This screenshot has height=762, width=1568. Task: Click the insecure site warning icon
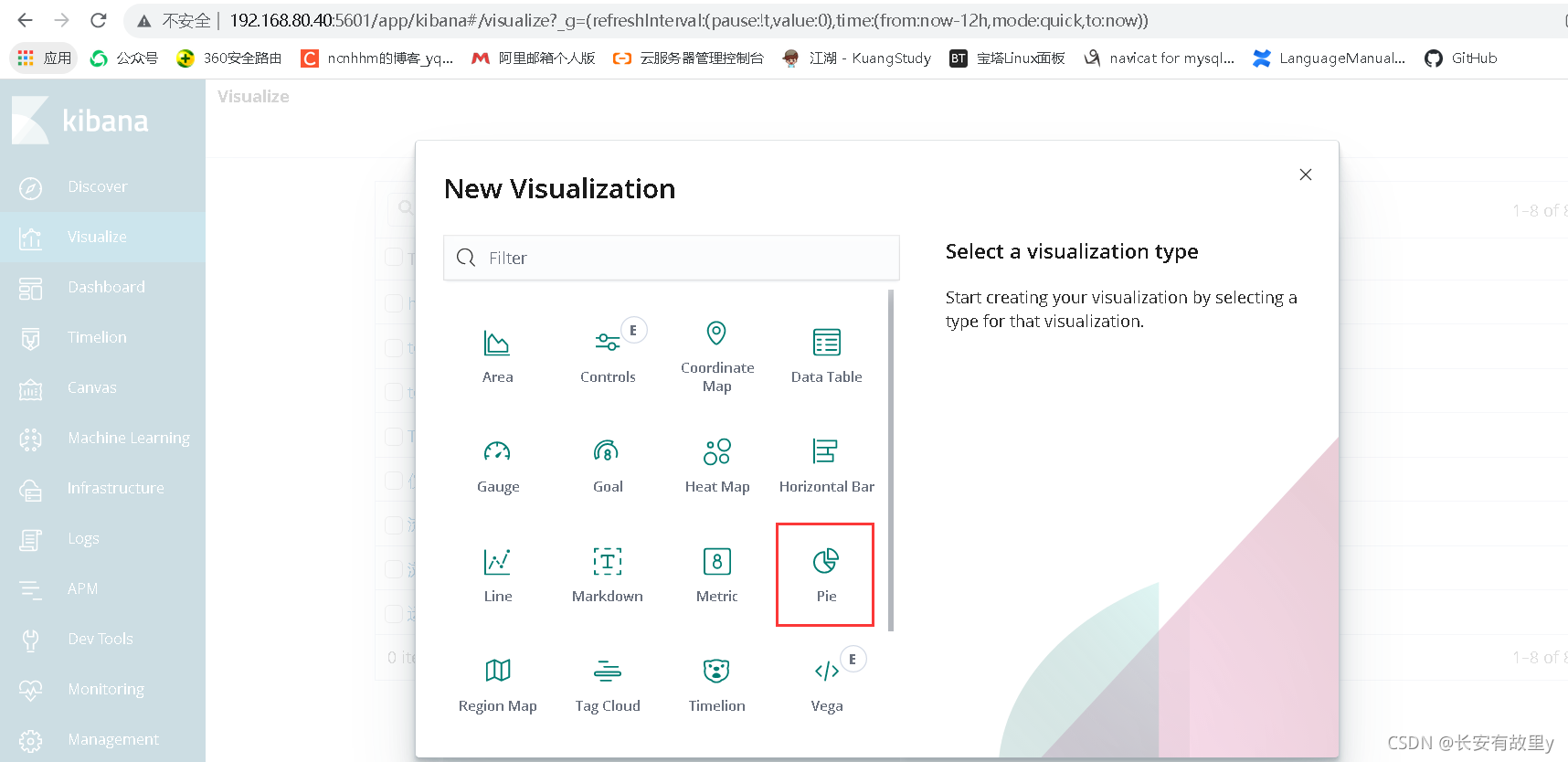(x=144, y=20)
